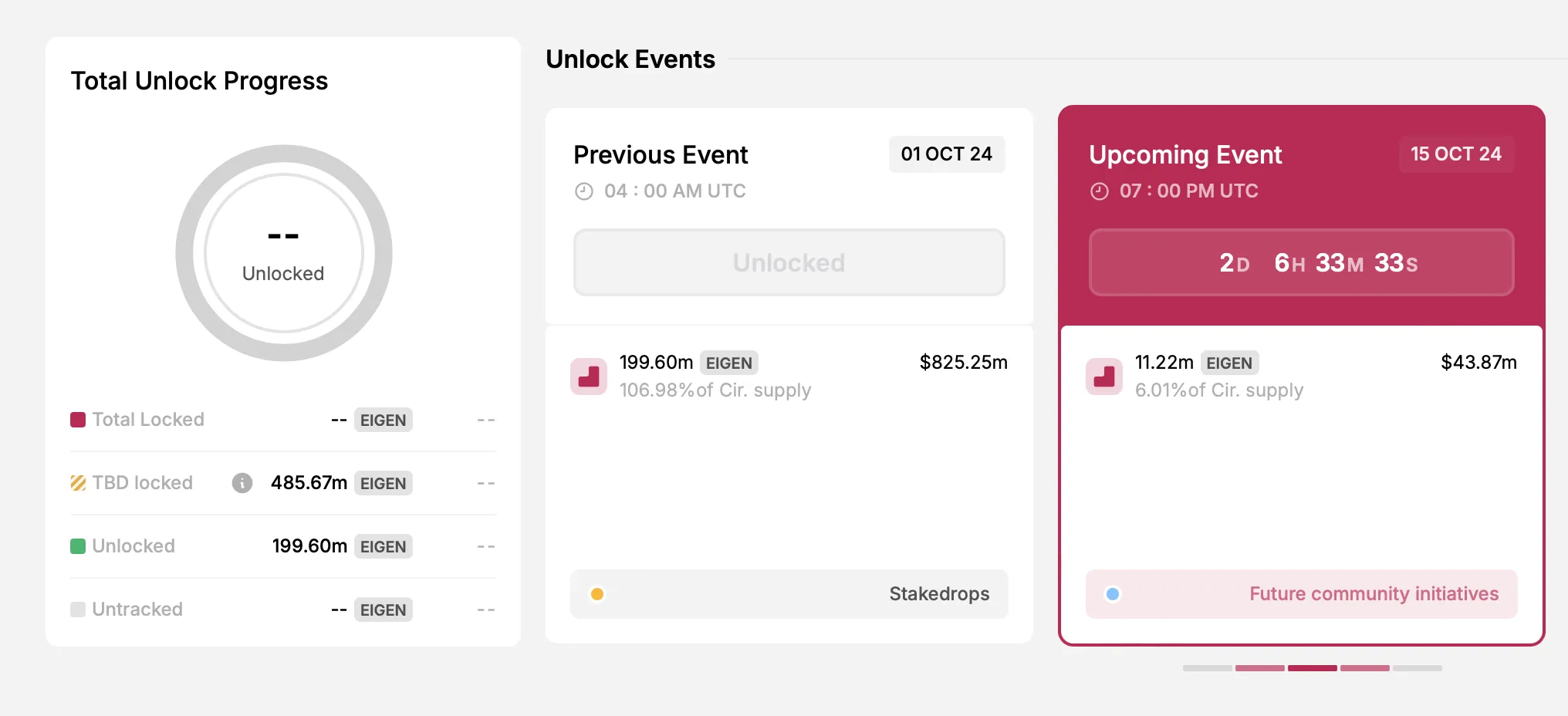Image resolution: width=1568 pixels, height=716 pixels.
Task: Click the green Unlocked legend swatch
Action: click(x=78, y=546)
